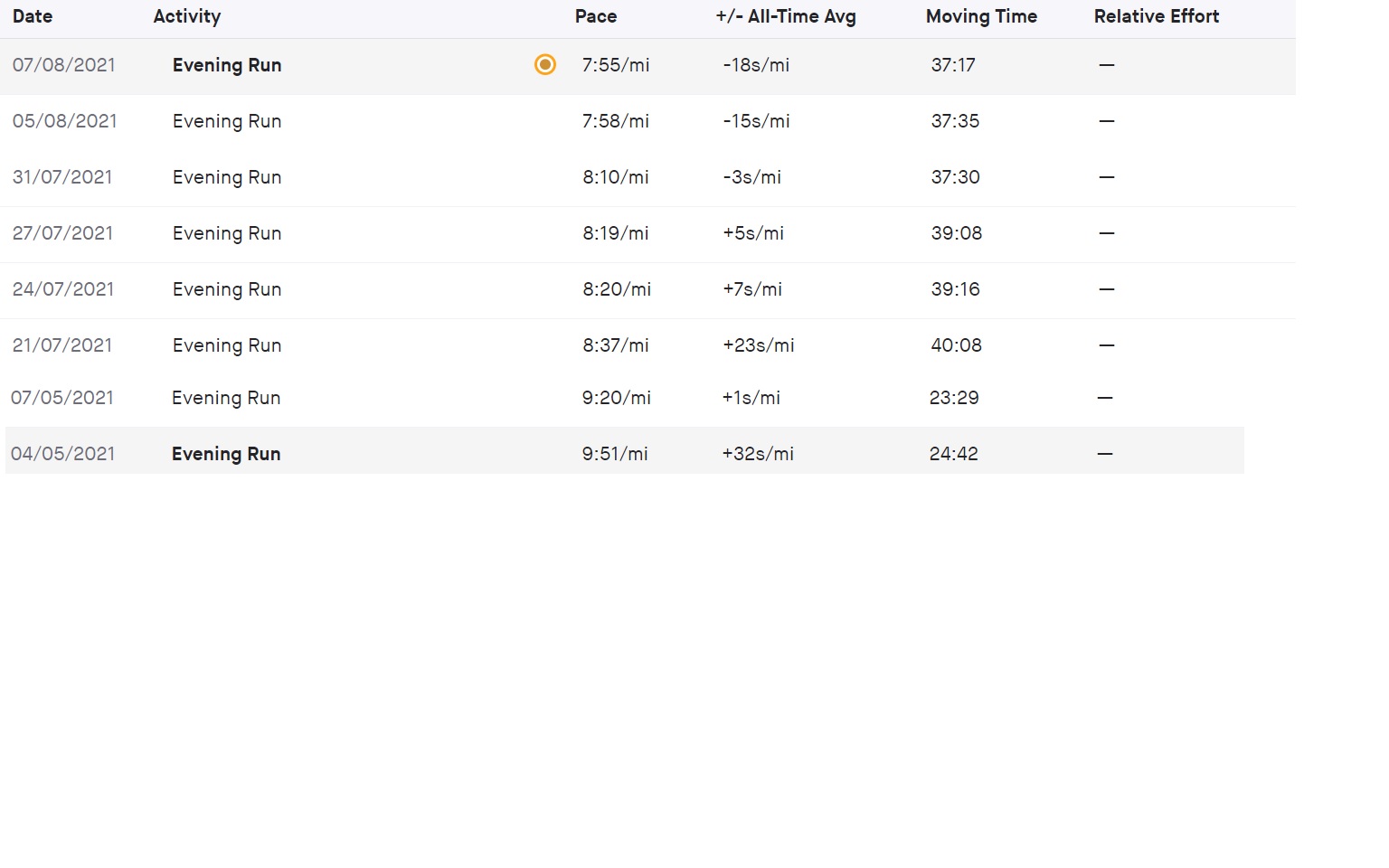Click the +32s/mi average difference

point(758,454)
